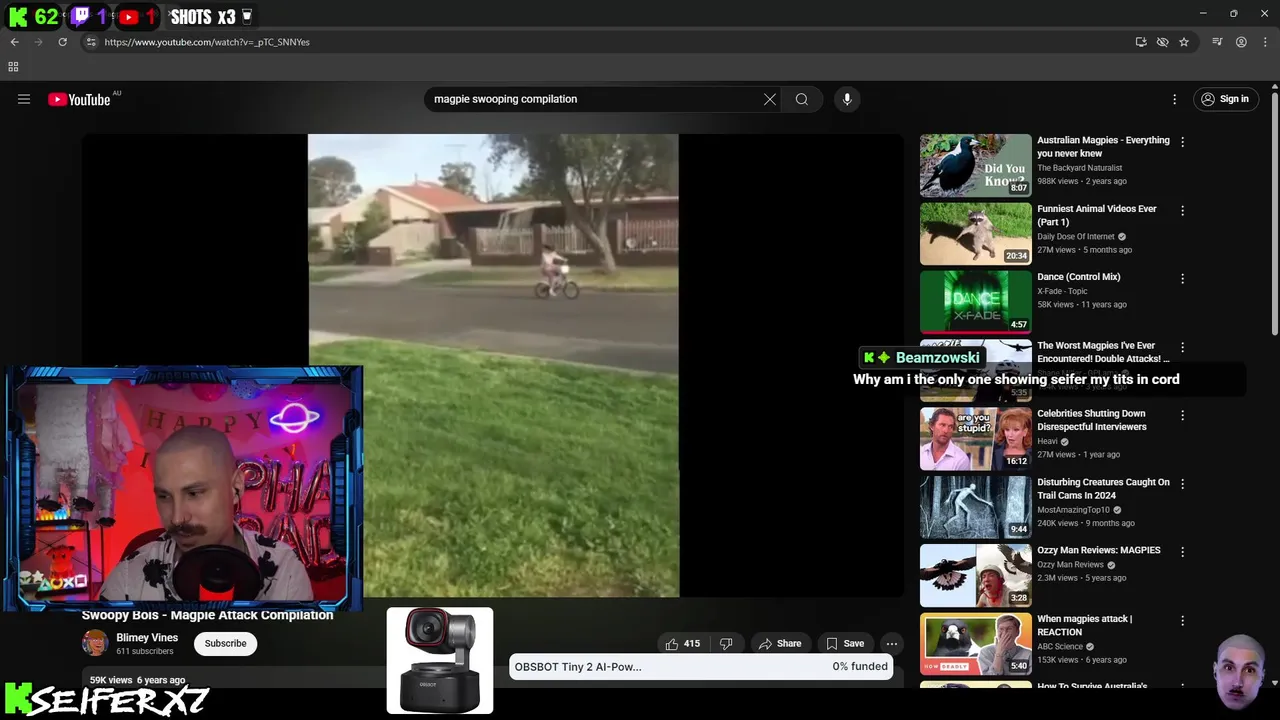
Task: Open more actions ellipsis next to Save
Action: tap(892, 643)
